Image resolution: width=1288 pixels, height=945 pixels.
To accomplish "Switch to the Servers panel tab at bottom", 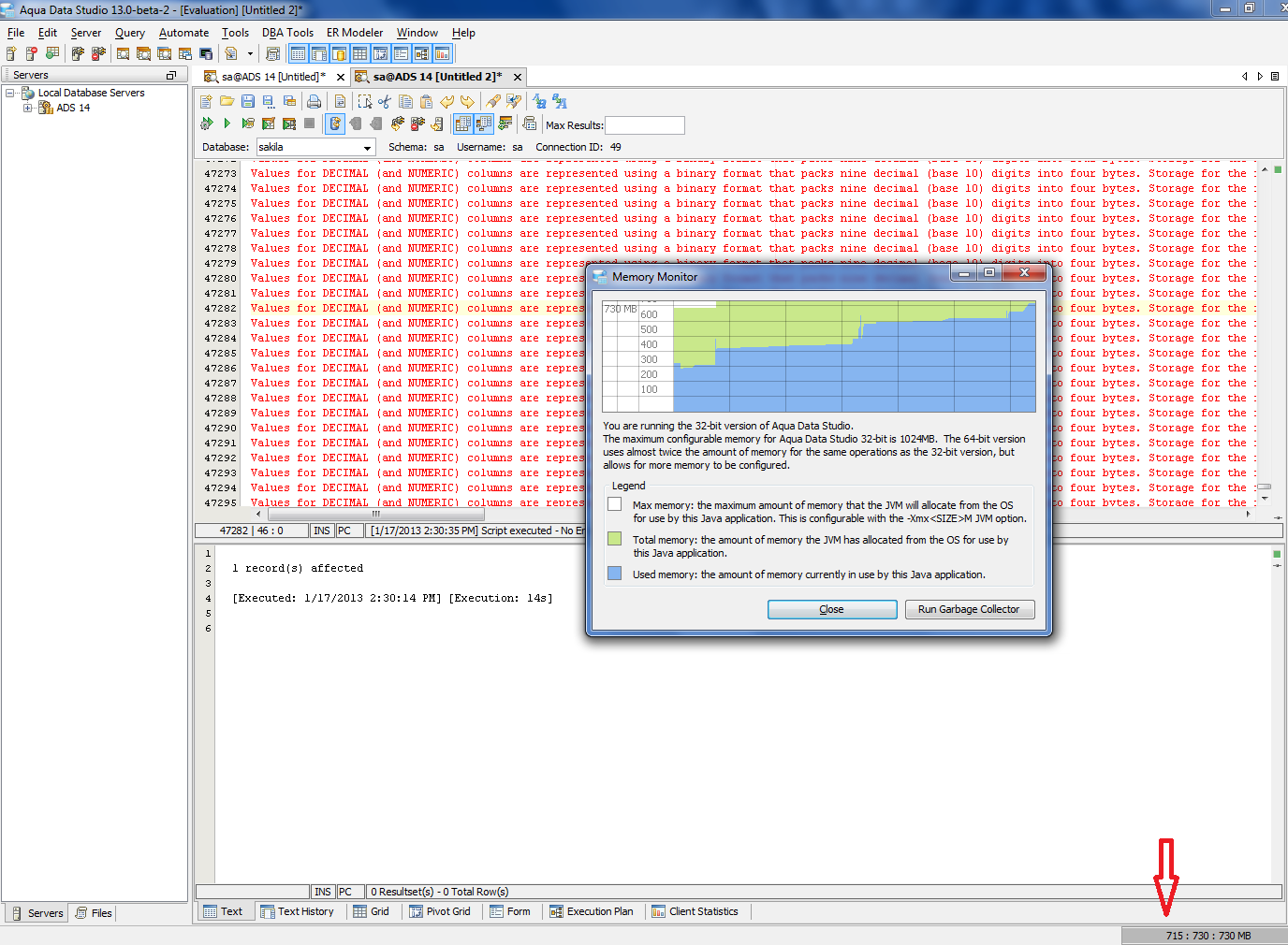I will (x=37, y=913).
